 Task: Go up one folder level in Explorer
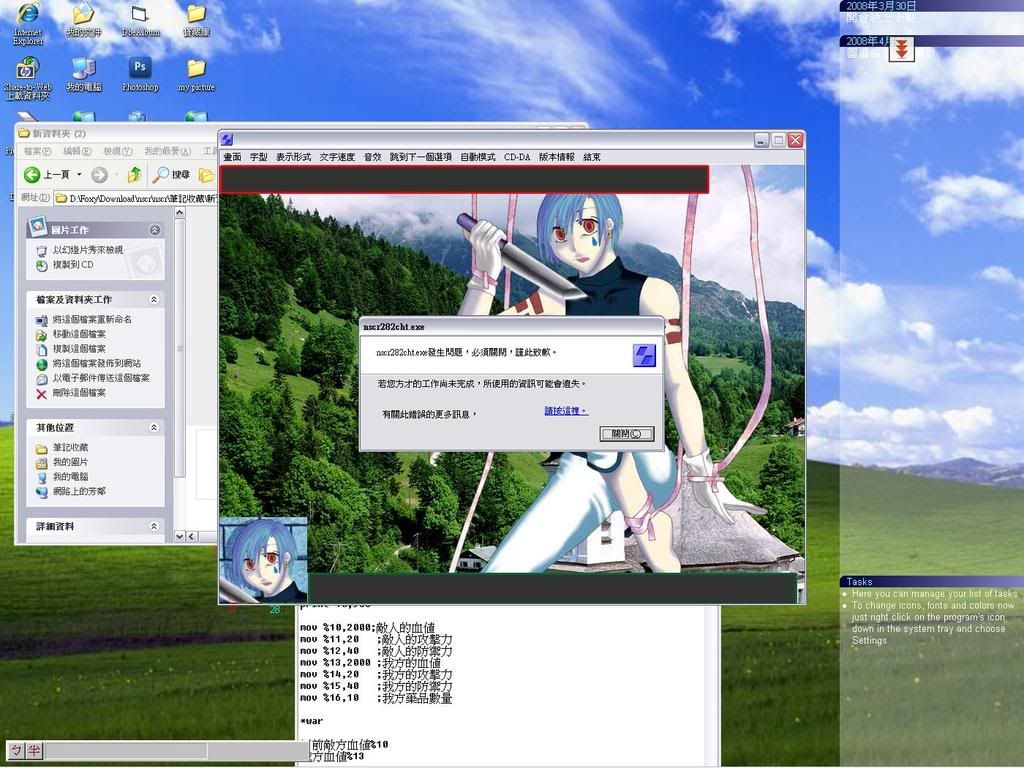[135, 174]
